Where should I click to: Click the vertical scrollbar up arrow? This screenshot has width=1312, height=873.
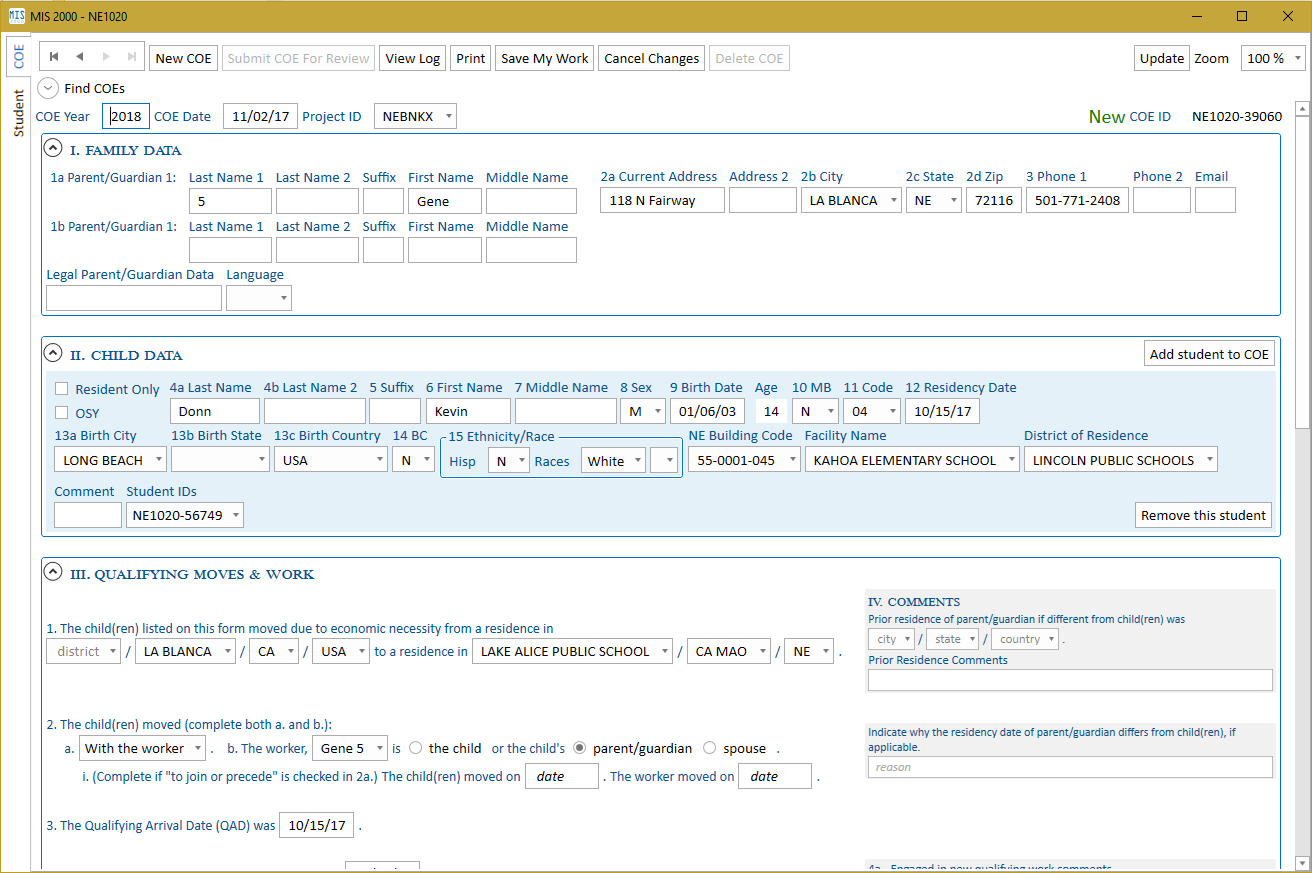(1303, 108)
